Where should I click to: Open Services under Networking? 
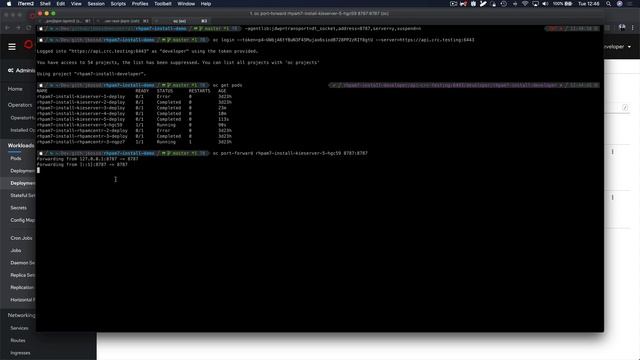(x=19, y=328)
